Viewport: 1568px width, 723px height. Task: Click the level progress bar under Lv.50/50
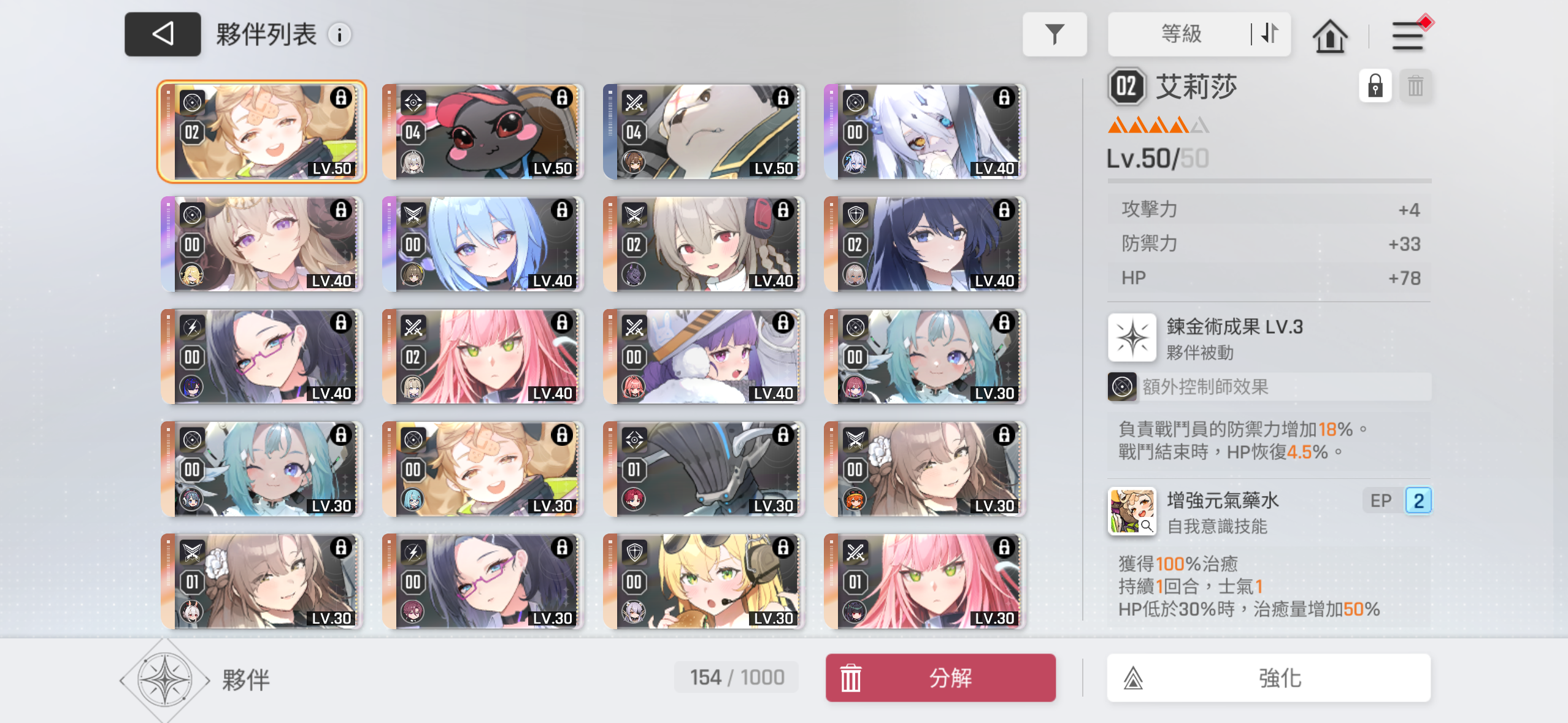click(x=1269, y=181)
